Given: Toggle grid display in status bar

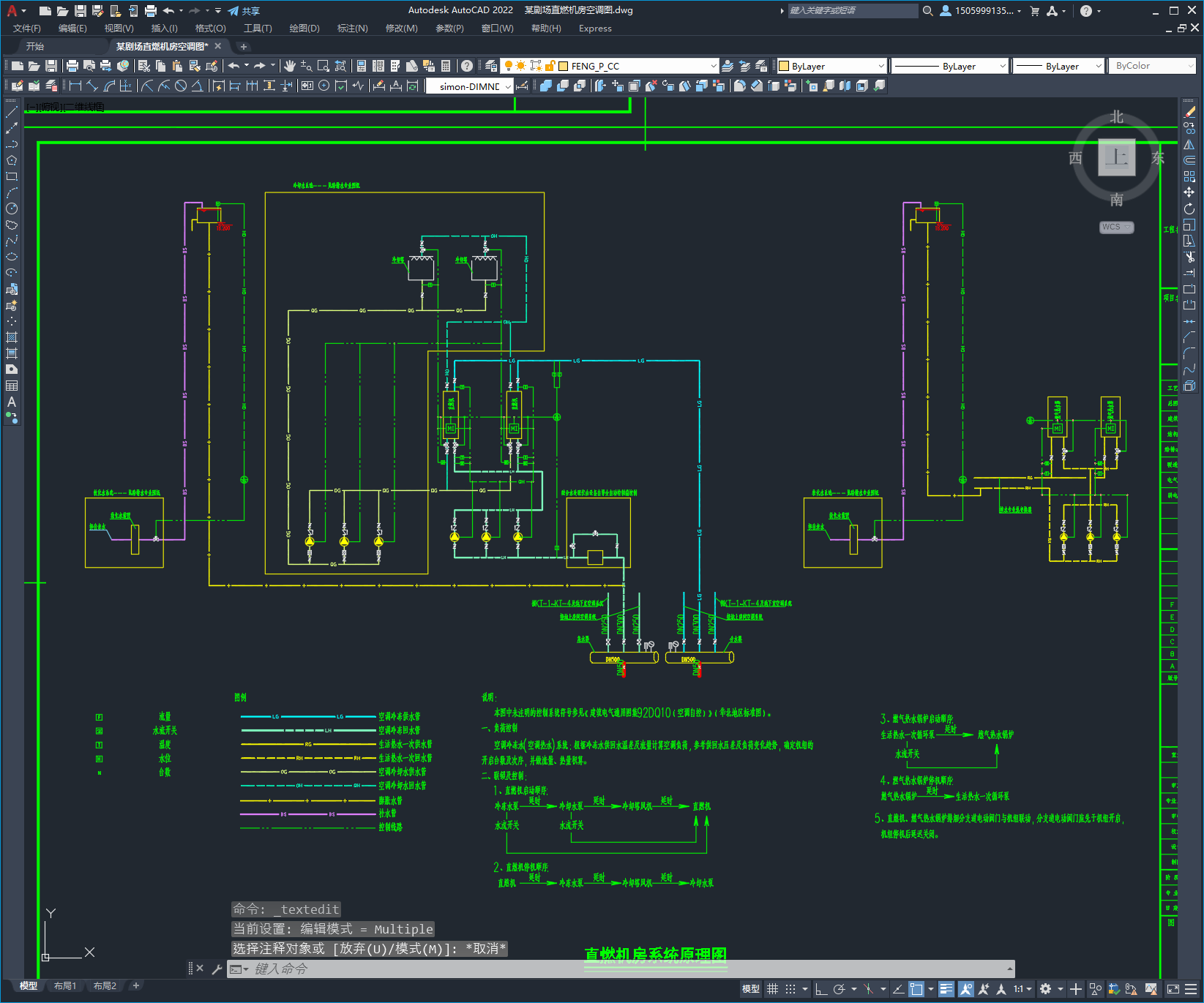Looking at the screenshot, I should pyautogui.click(x=773, y=989).
